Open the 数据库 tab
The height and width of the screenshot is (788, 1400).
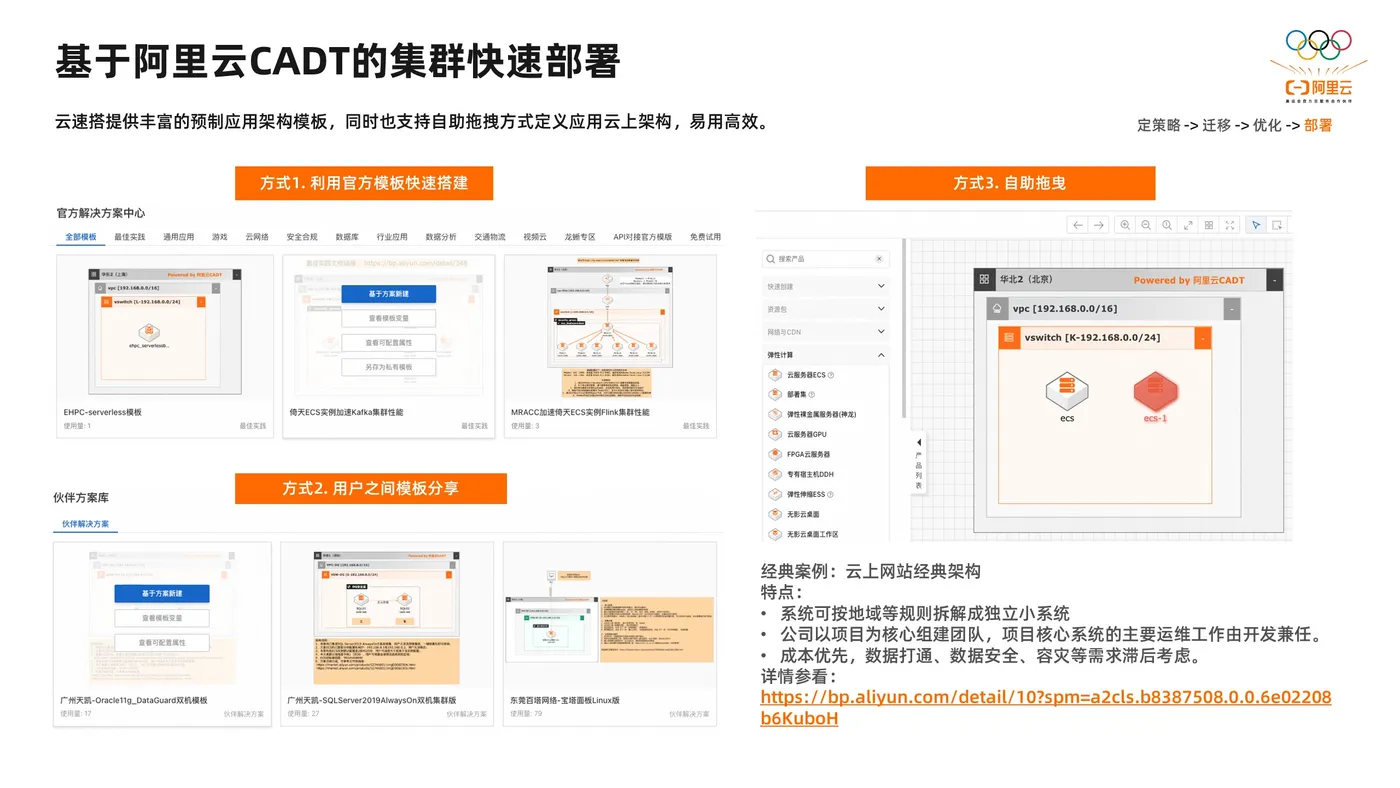coord(347,237)
